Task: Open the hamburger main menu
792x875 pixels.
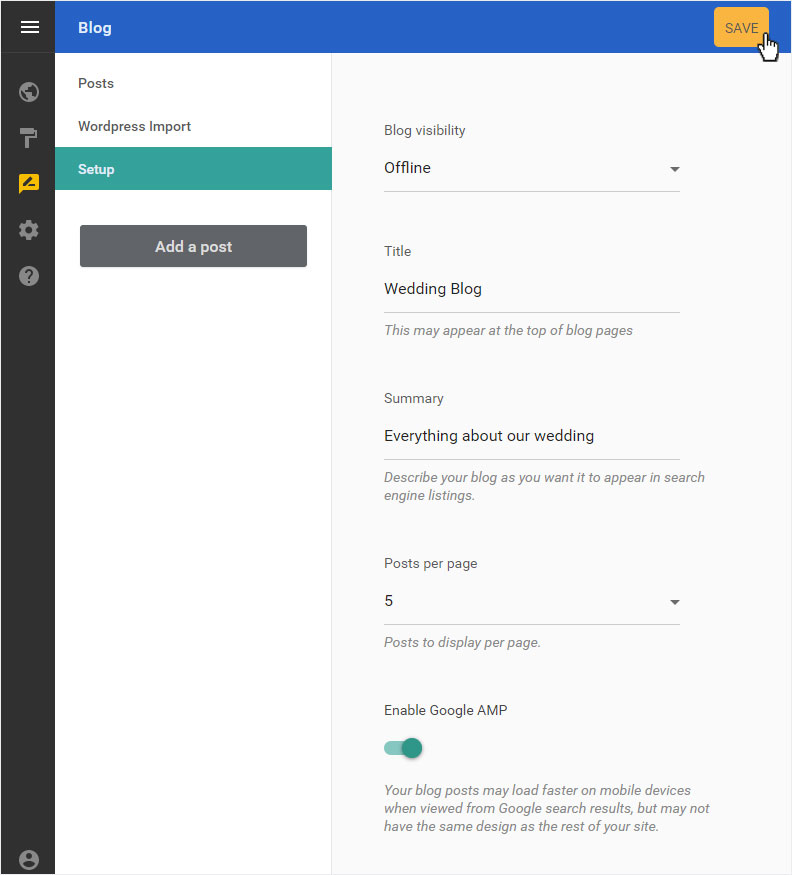Action: click(29, 27)
